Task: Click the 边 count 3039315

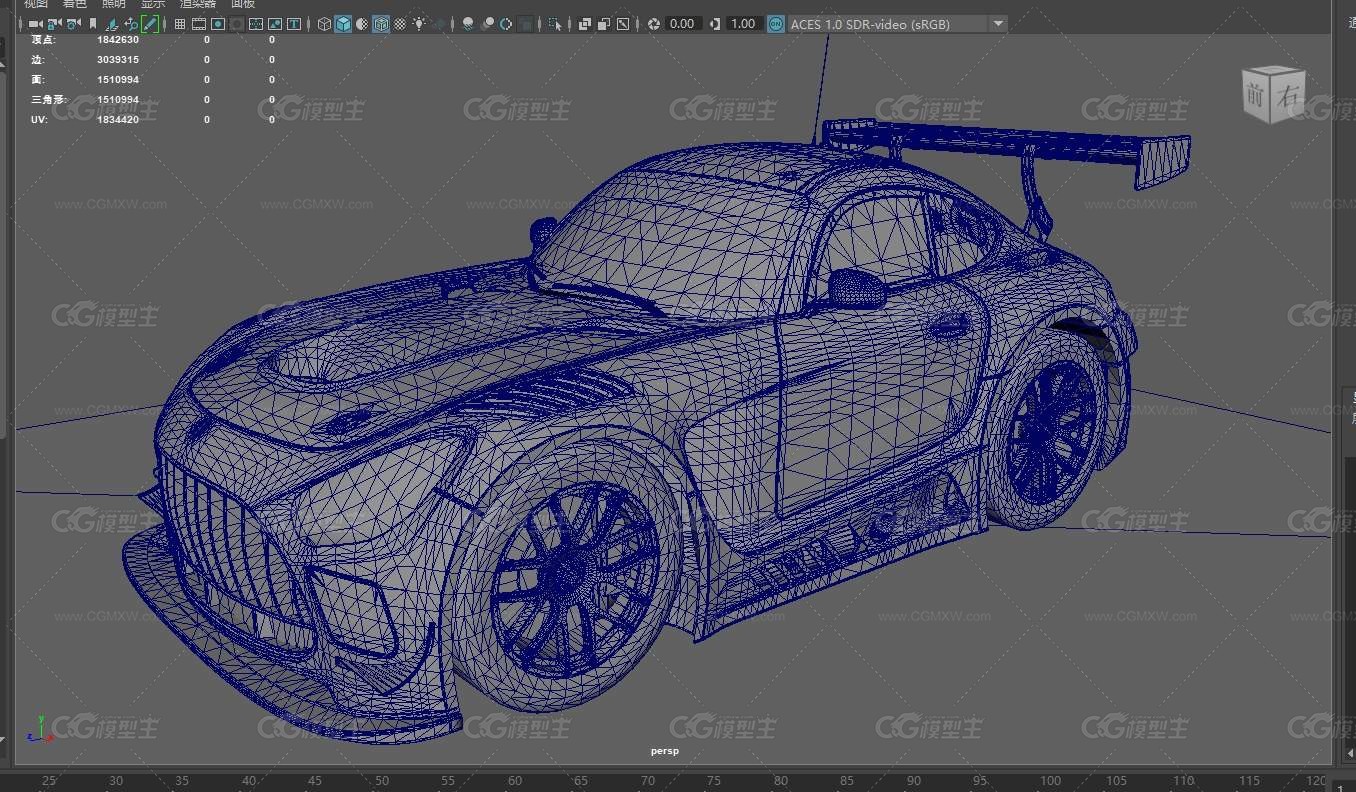Action: click(x=118, y=60)
